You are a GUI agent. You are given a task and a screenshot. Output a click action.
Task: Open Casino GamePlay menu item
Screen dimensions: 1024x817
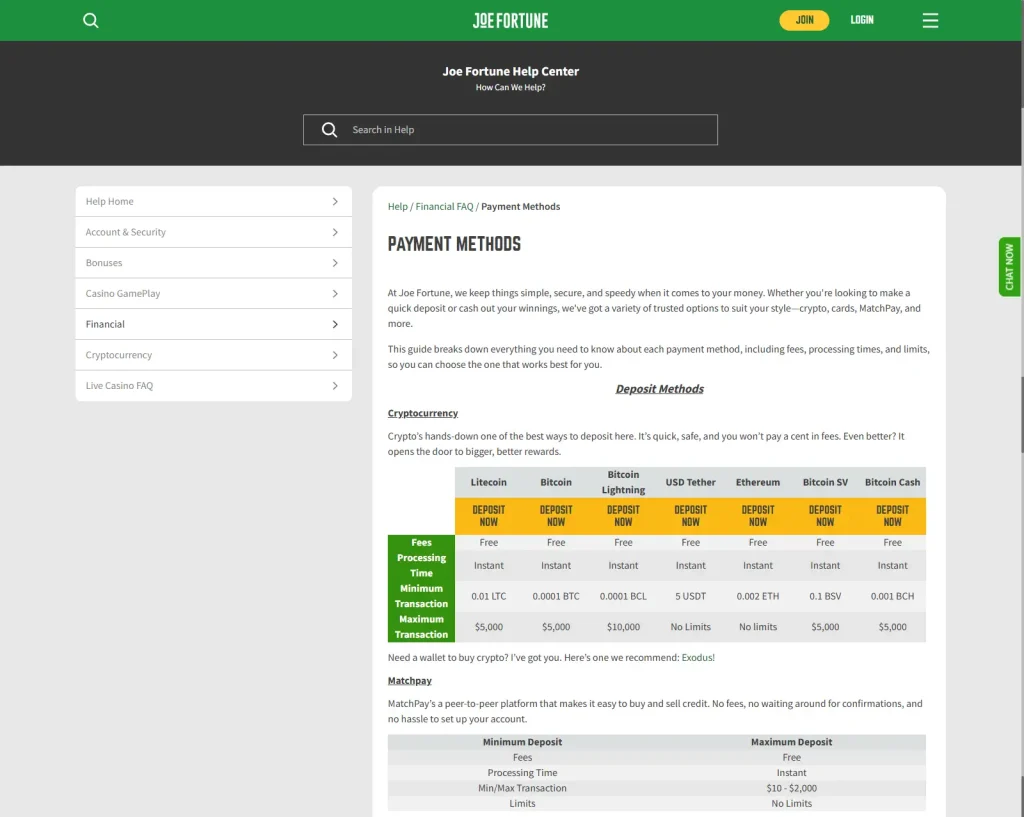[x=214, y=293]
